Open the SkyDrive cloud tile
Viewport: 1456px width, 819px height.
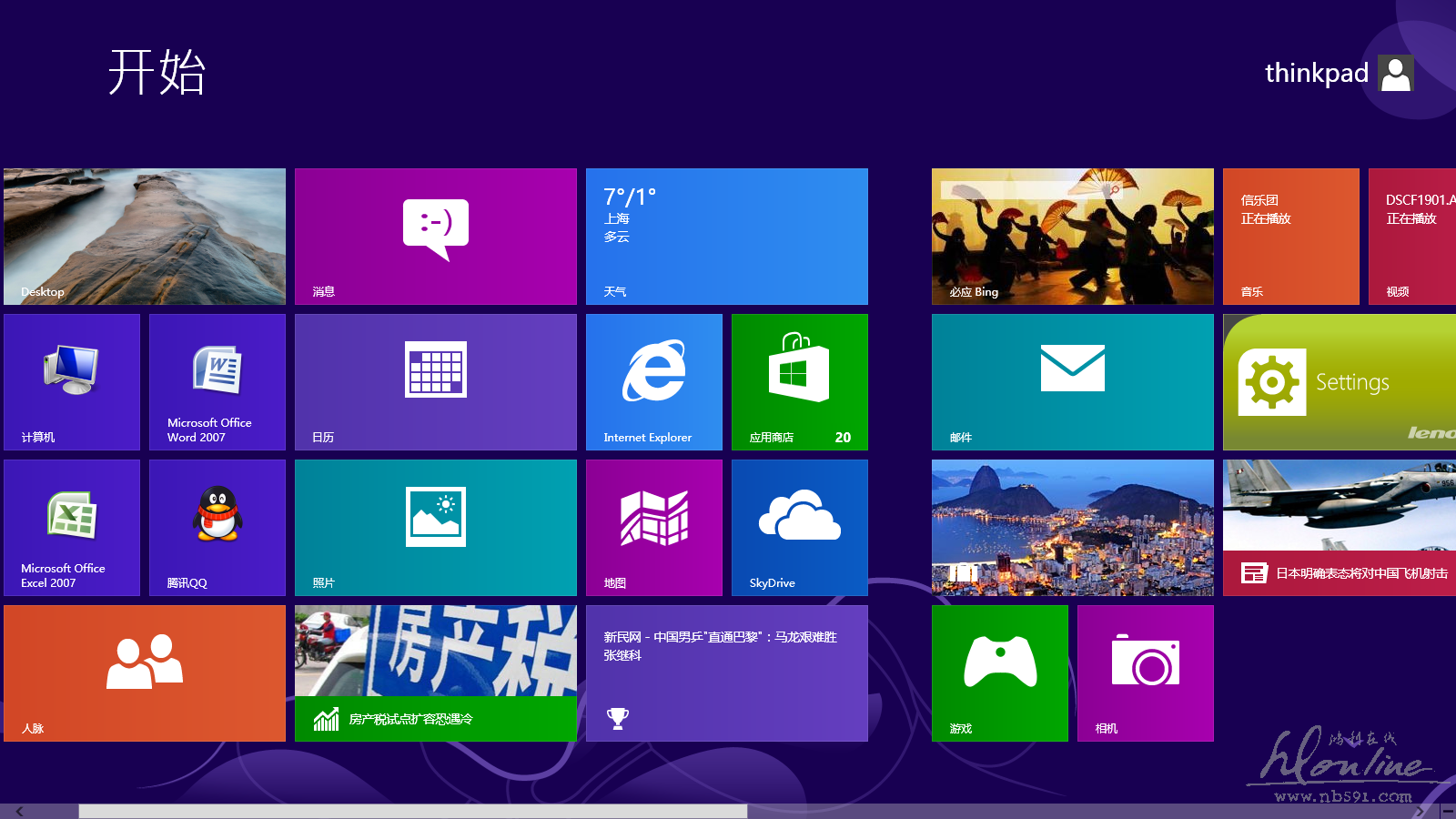point(799,527)
